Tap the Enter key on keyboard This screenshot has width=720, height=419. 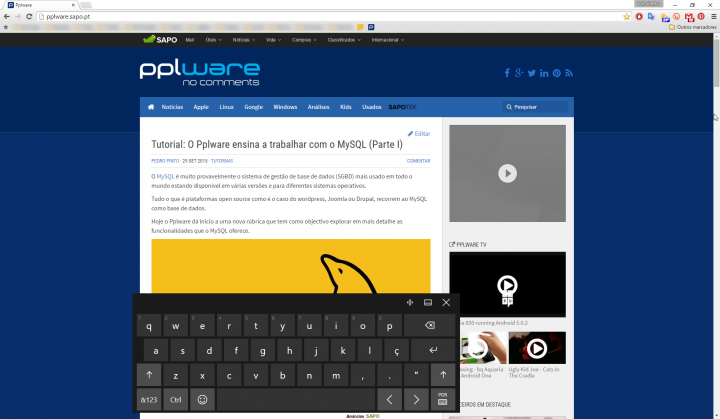coord(433,350)
